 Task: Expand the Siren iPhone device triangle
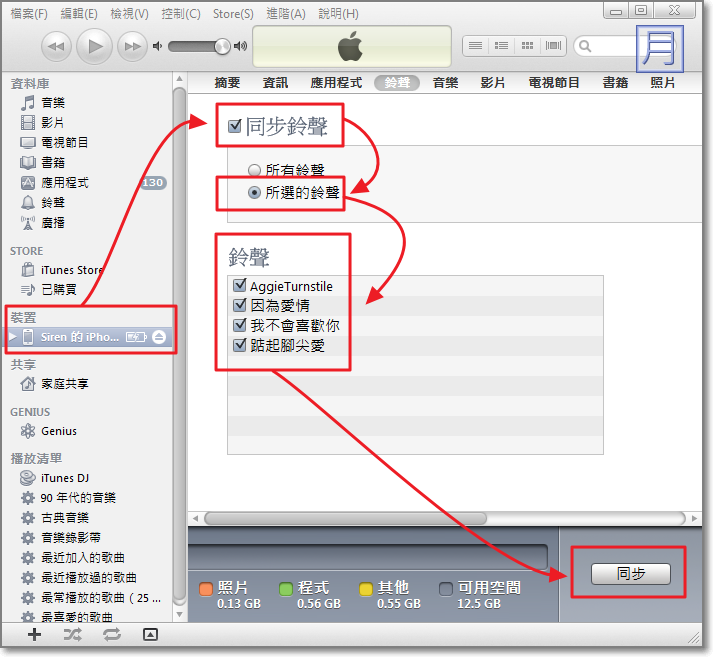click(x=13, y=337)
